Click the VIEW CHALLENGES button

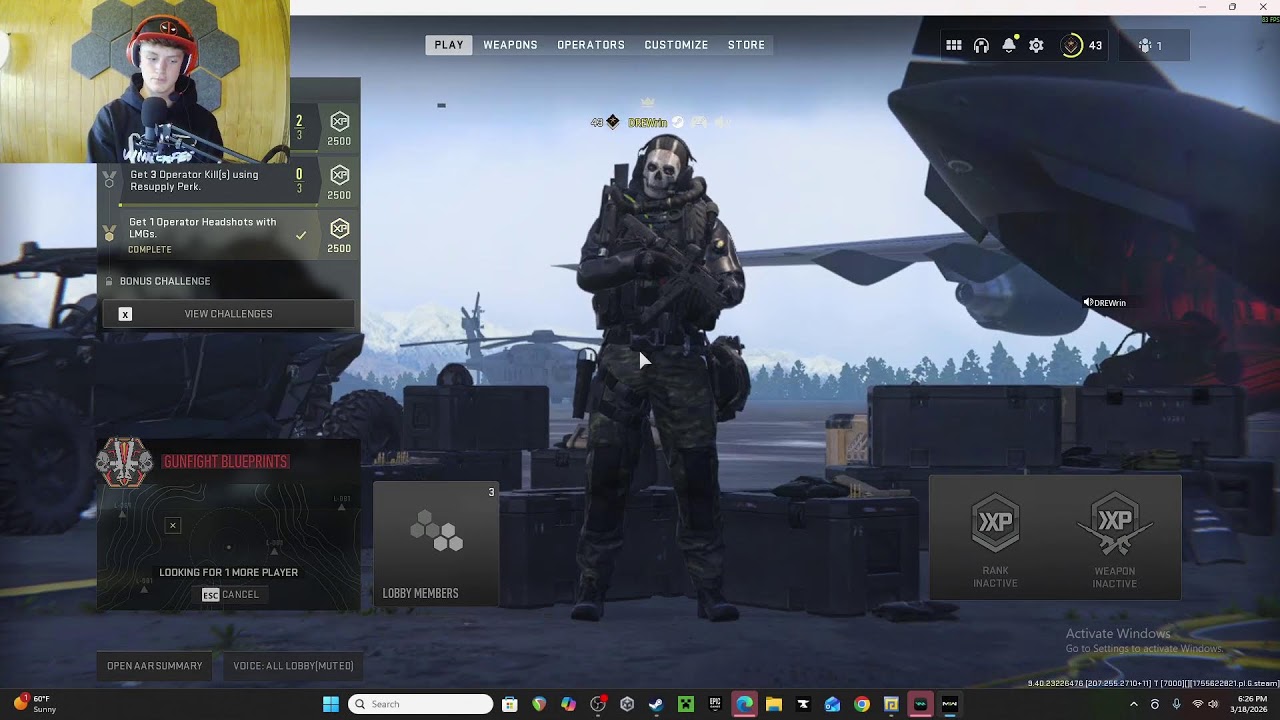[x=228, y=314]
